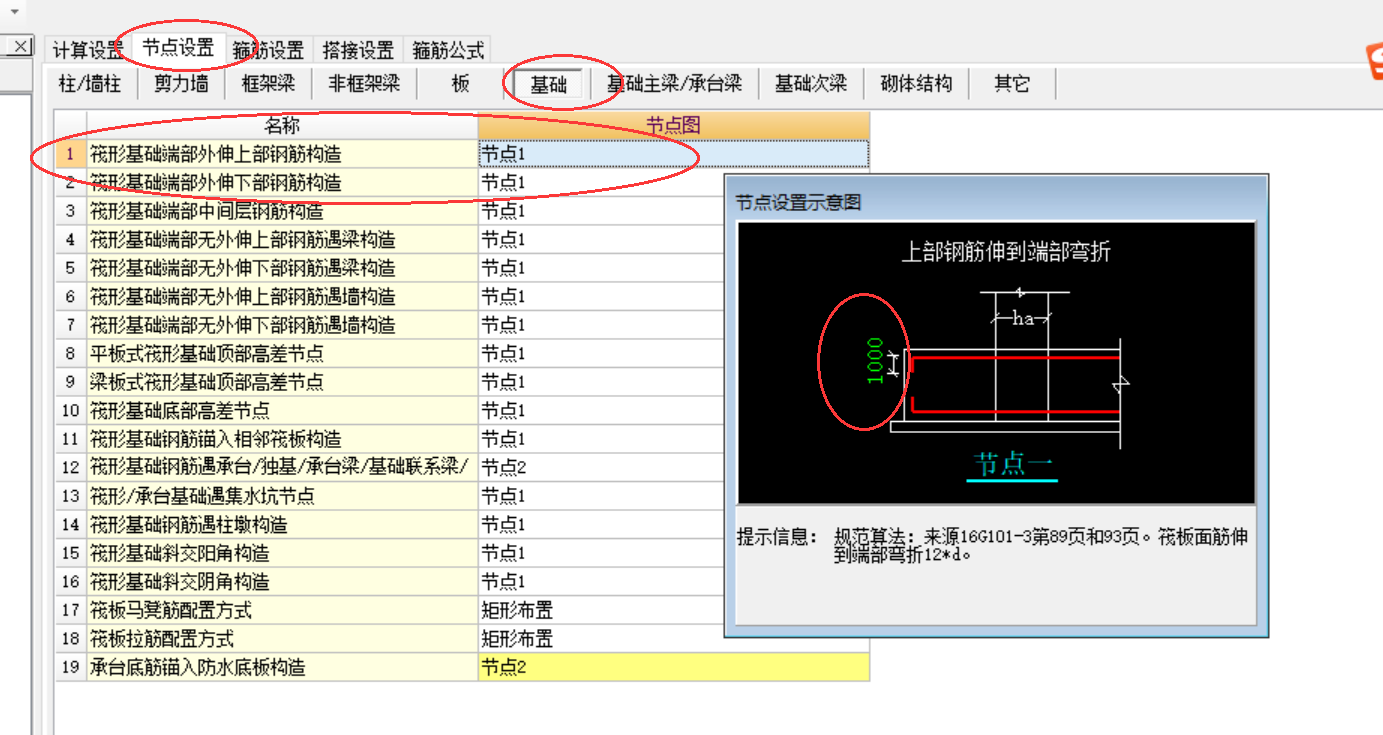Go to the 搭接设置 tab

click(x=357, y=49)
